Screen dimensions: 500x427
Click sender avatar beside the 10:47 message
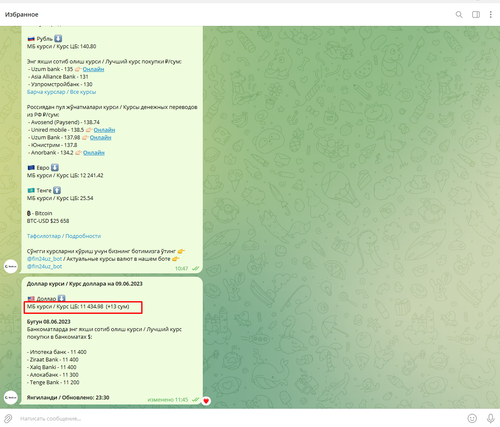(x=11, y=266)
